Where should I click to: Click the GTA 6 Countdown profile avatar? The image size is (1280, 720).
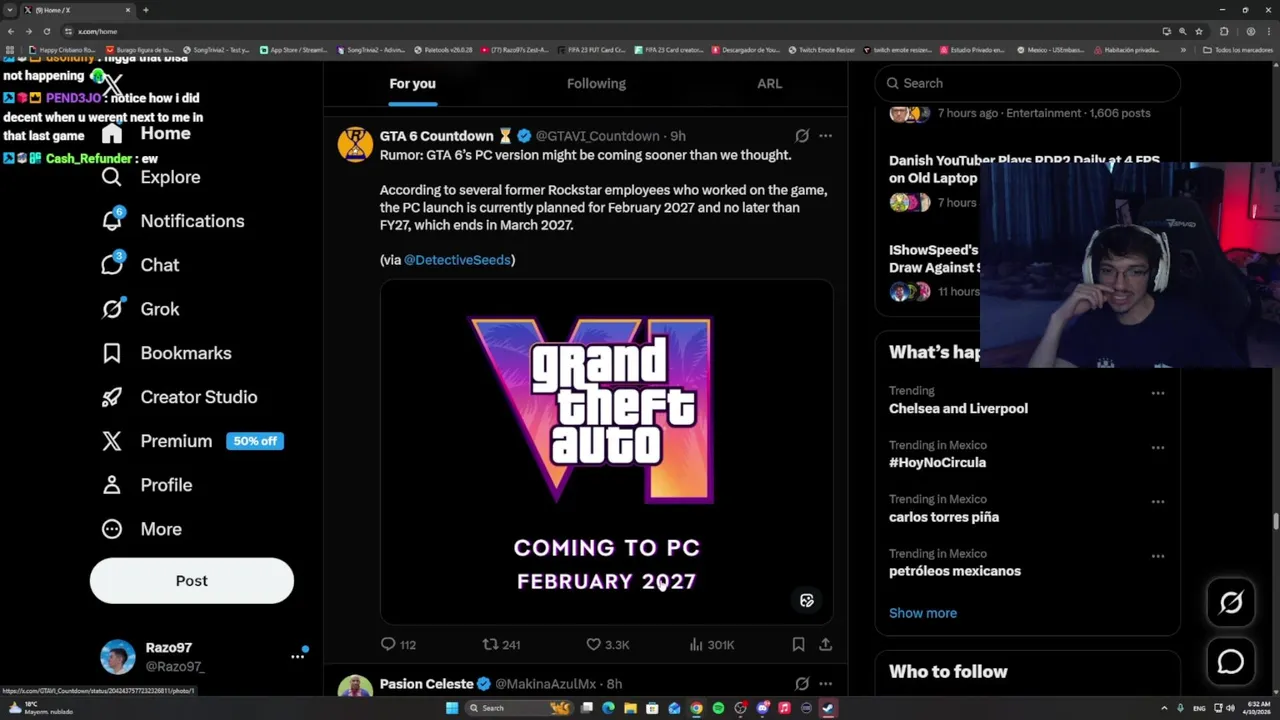tap(355, 144)
